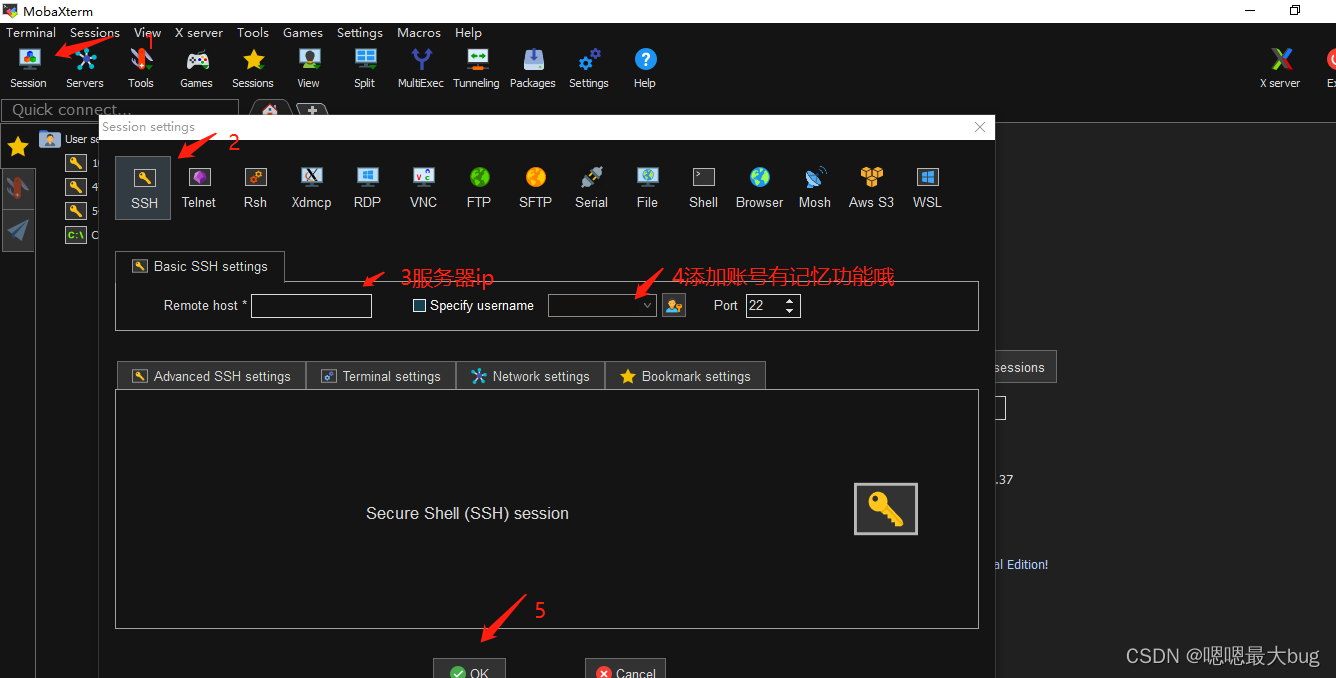Image resolution: width=1336 pixels, height=678 pixels.
Task: Increase Port value with up arrow
Action: (790, 300)
